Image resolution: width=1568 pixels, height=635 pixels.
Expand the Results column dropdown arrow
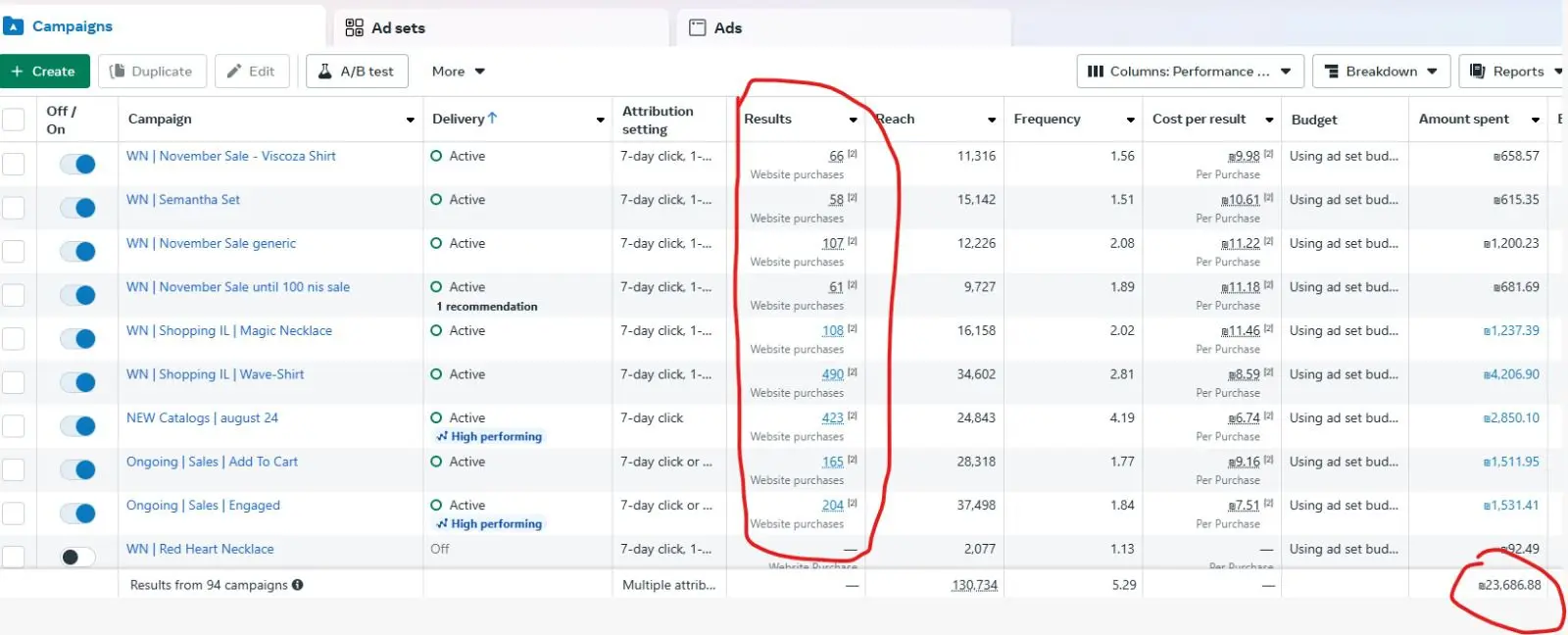point(853,120)
